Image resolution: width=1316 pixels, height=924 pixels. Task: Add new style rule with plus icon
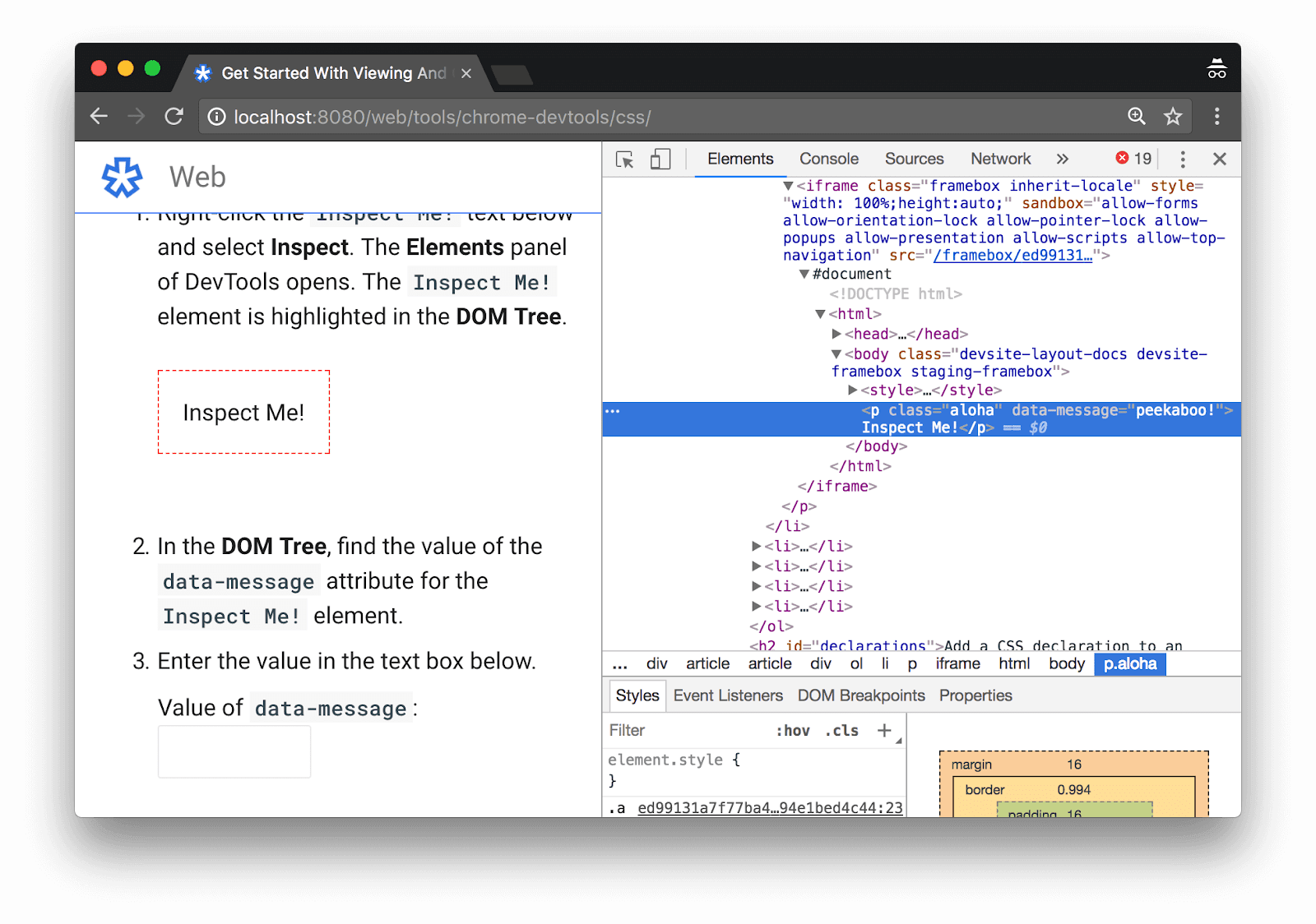pos(884,730)
